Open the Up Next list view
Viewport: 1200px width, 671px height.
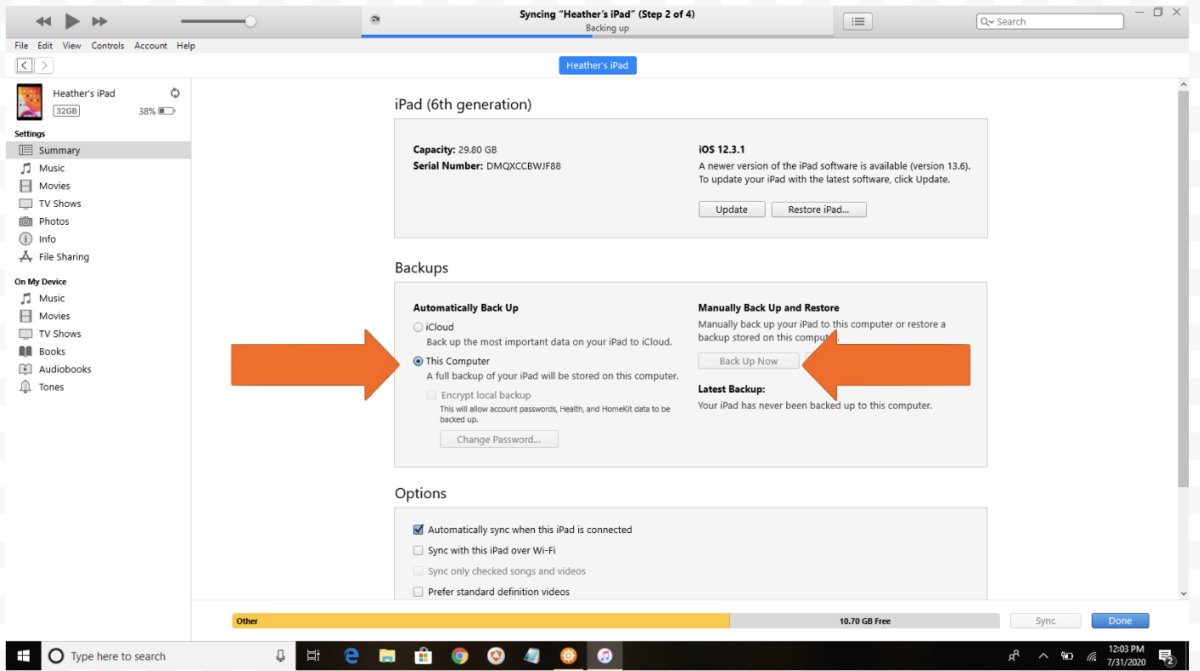(x=857, y=21)
